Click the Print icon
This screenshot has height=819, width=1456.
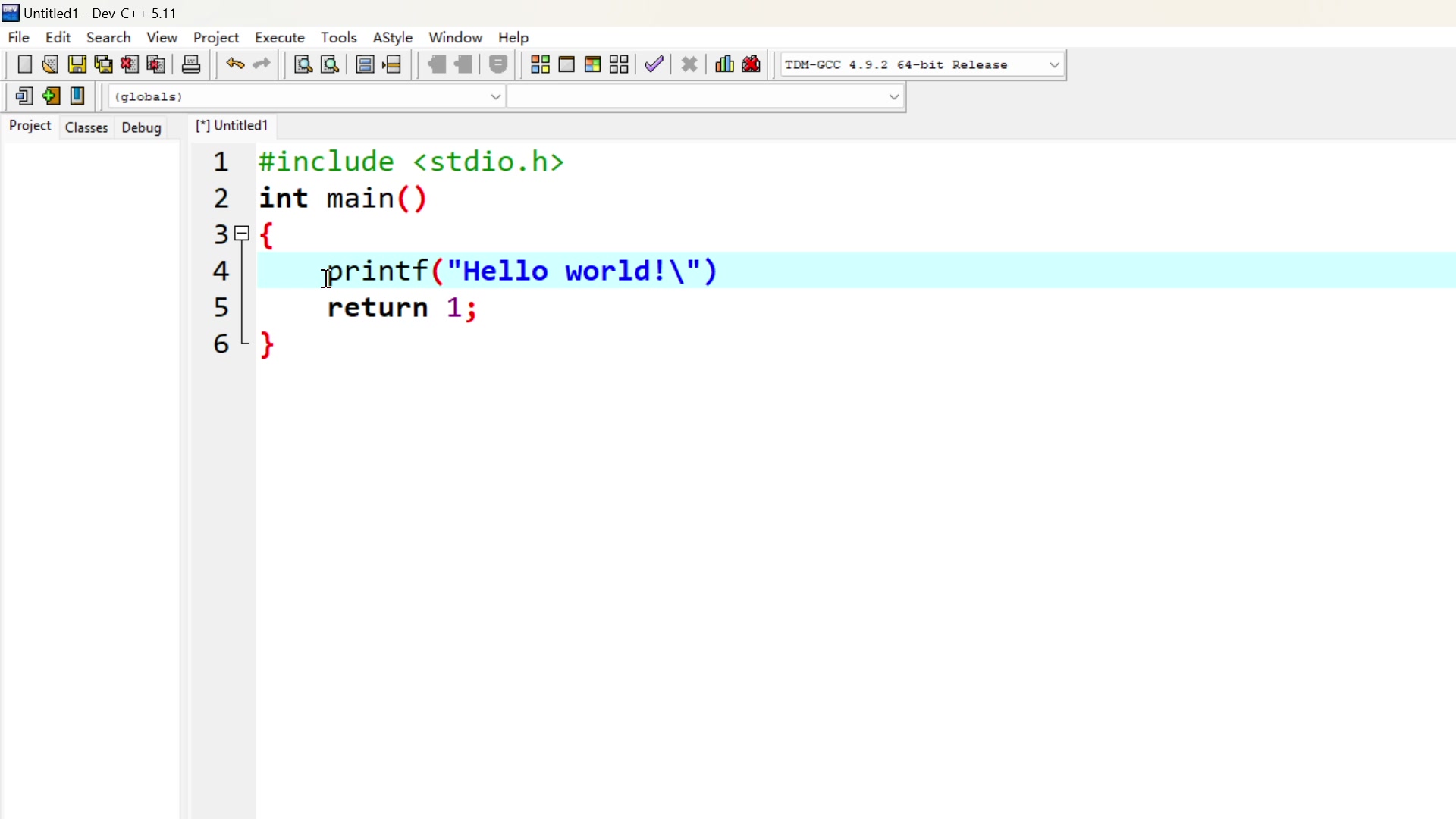point(191,64)
